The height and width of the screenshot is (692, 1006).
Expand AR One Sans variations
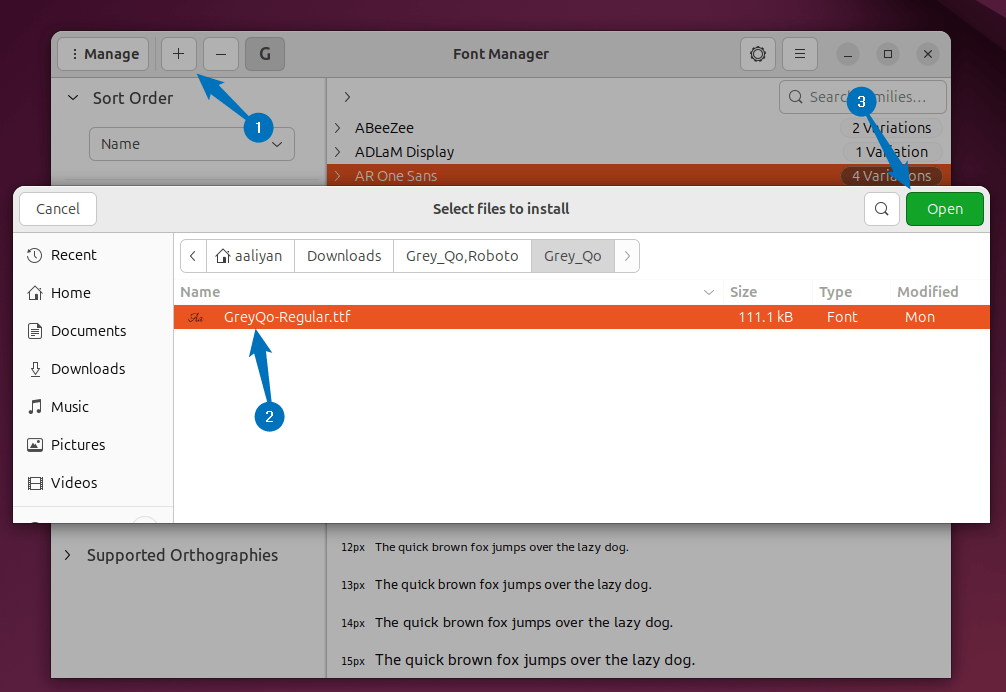(340, 175)
